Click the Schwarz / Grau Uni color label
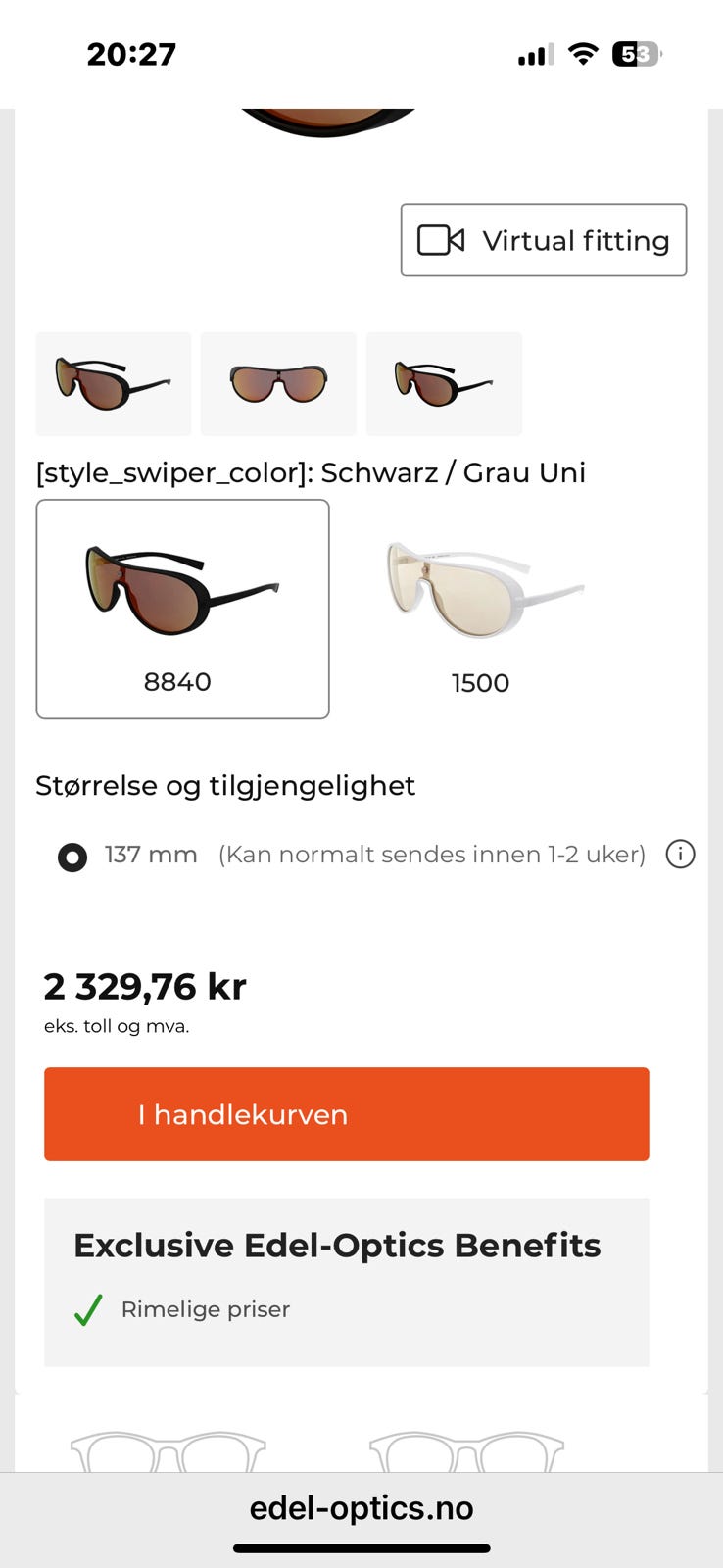 [x=310, y=472]
